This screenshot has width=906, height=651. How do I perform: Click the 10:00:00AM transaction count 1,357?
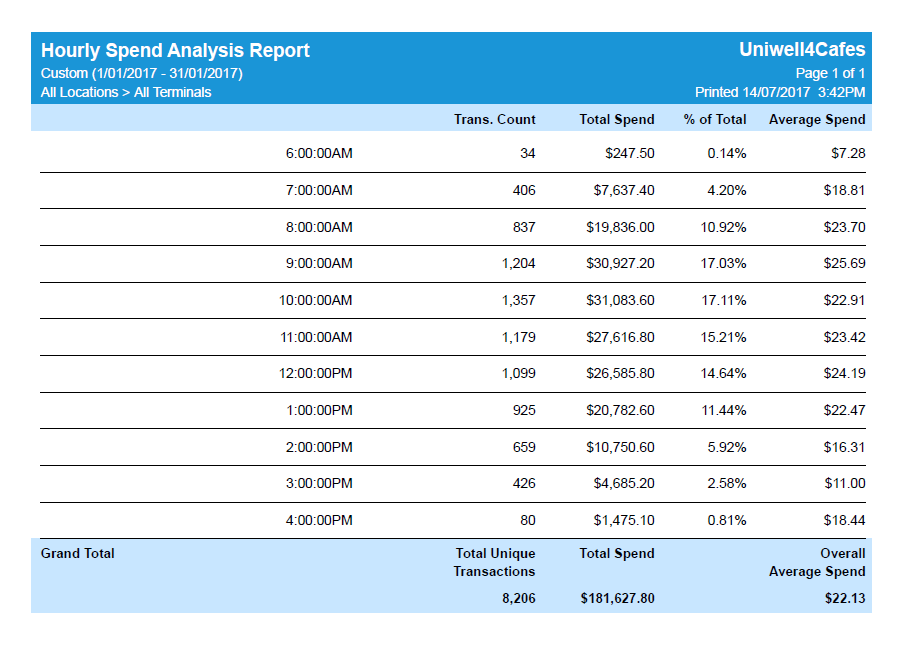pos(518,300)
